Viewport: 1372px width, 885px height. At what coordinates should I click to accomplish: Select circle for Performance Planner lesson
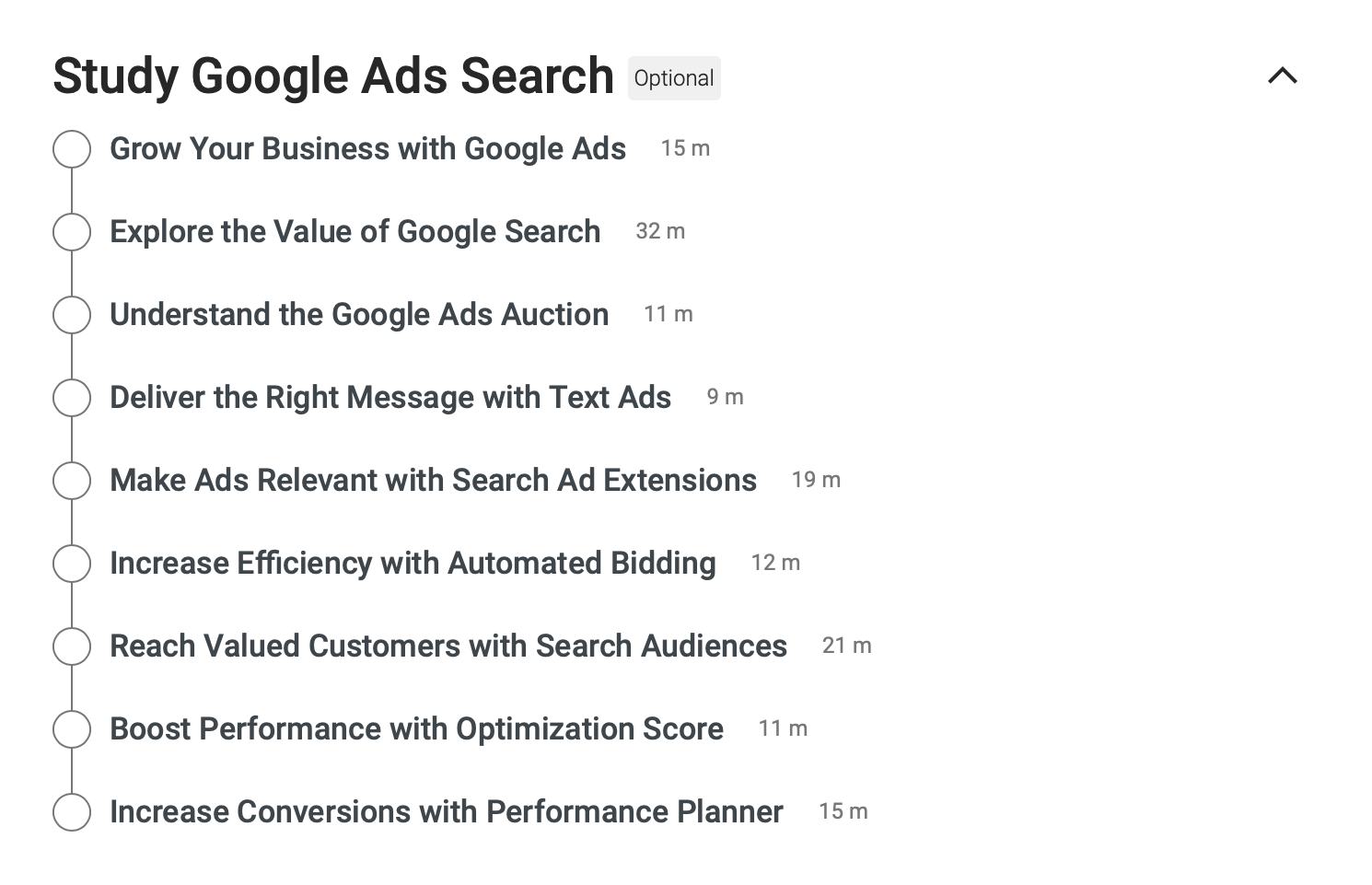[x=72, y=812]
